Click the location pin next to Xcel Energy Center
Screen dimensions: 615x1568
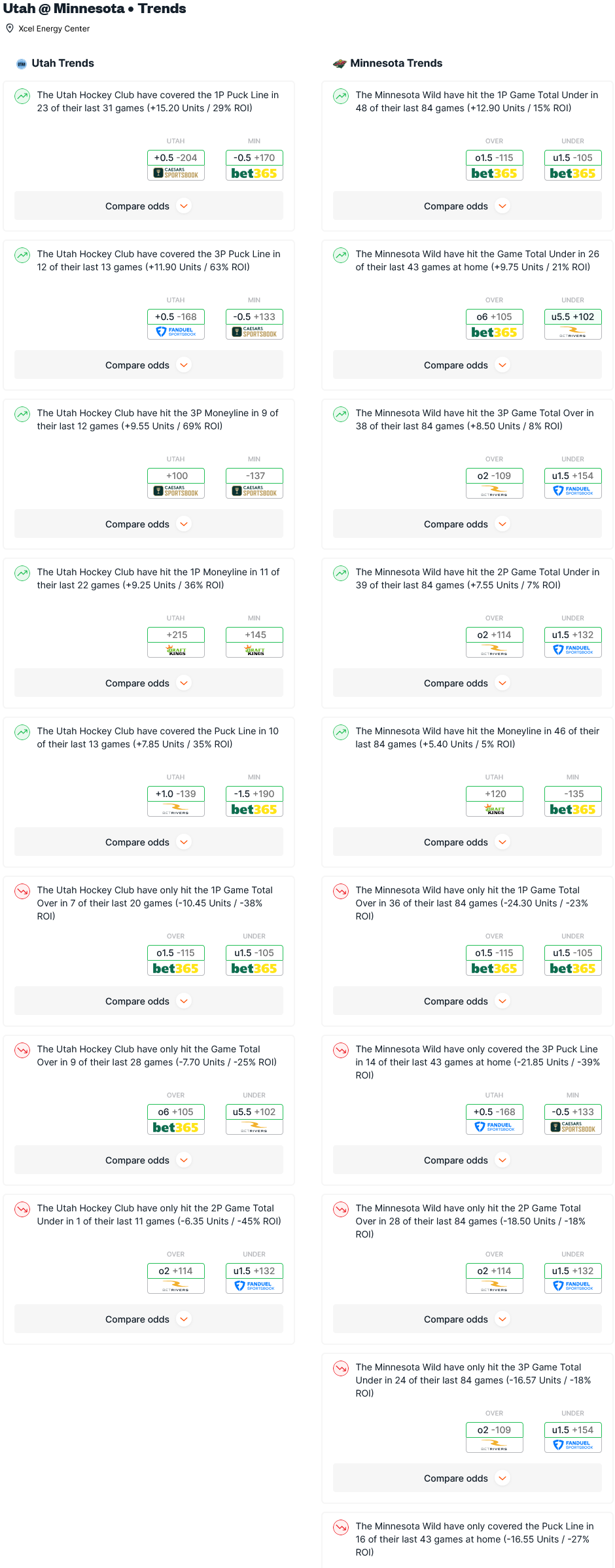click(10, 28)
